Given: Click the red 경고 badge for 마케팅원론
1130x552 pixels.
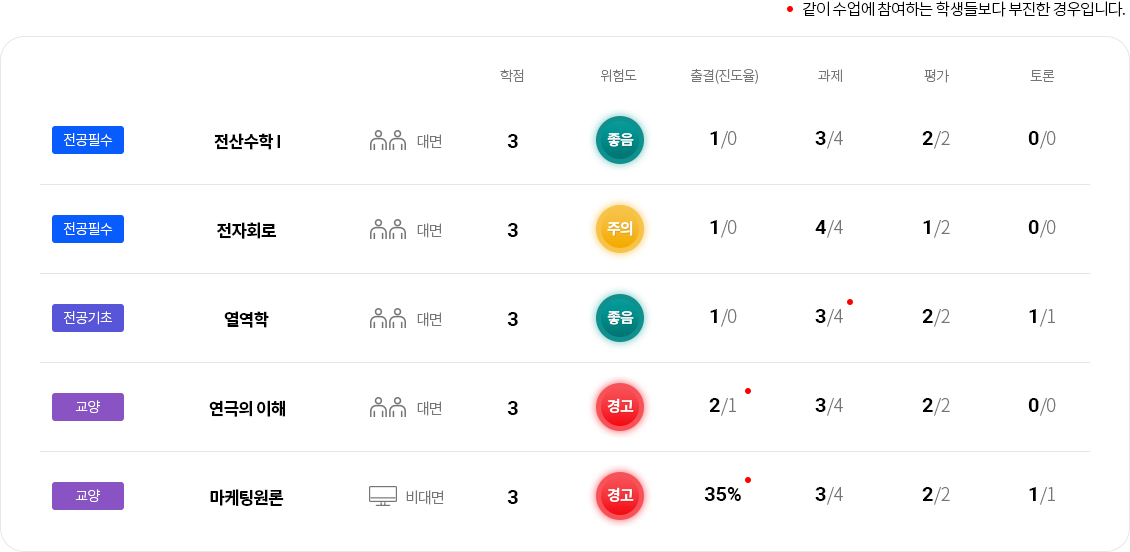Looking at the screenshot, I should pos(620,496).
